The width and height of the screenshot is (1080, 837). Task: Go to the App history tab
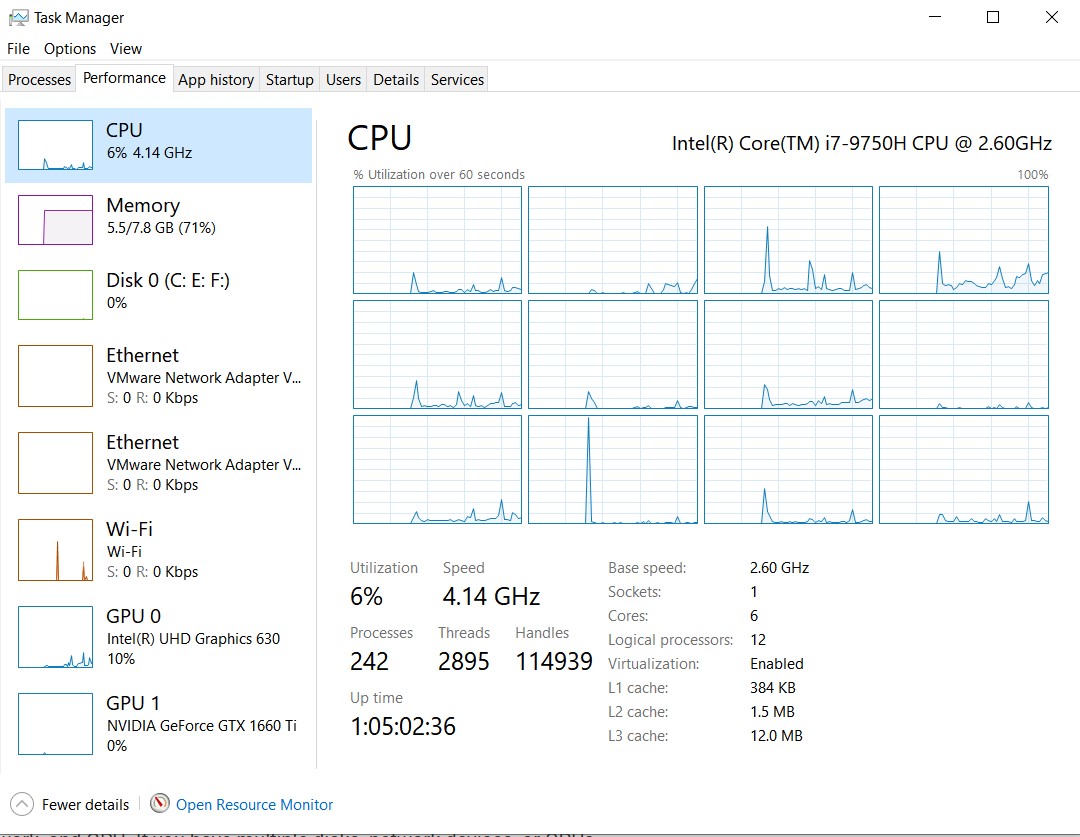pyautogui.click(x=216, y=80)
